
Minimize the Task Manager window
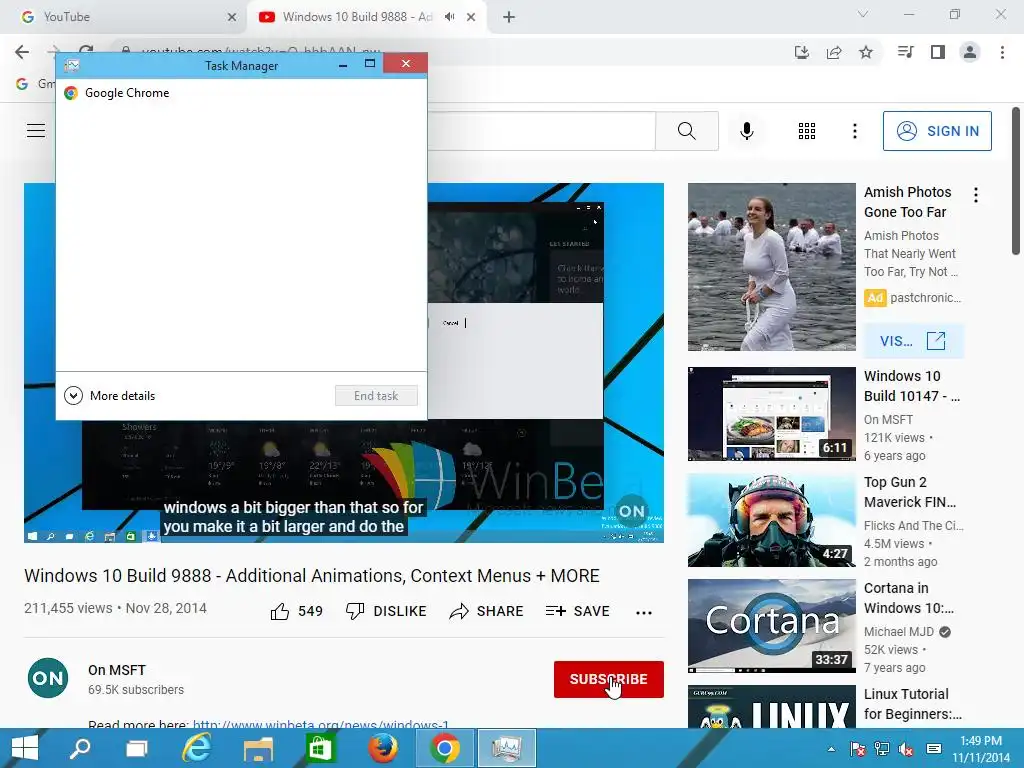click(343, 65)
